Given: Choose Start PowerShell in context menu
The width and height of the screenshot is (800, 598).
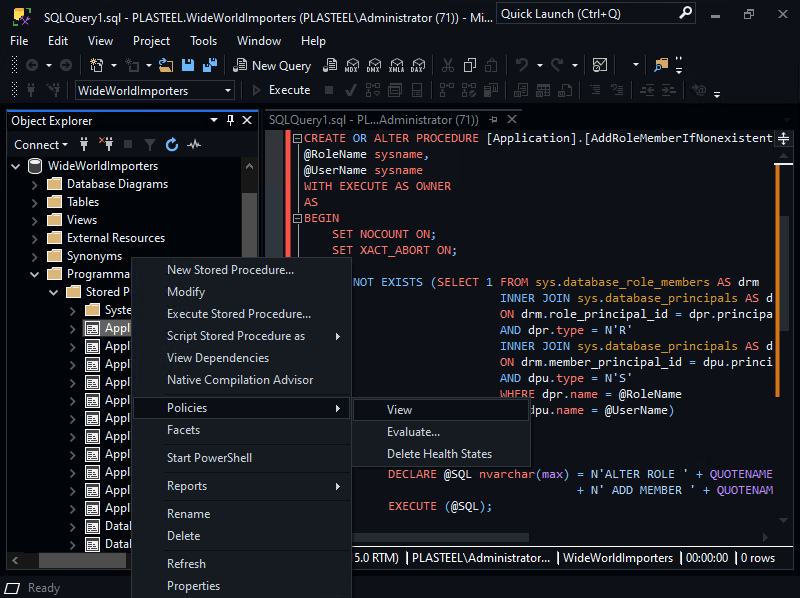Looking at the screenshot, I should coord(242,458).
